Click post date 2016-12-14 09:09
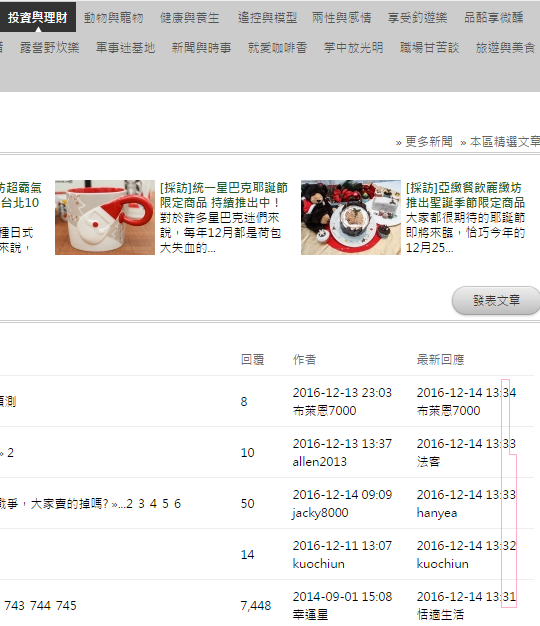The width and height of the screenshot is (540, 626). [342, 494]
